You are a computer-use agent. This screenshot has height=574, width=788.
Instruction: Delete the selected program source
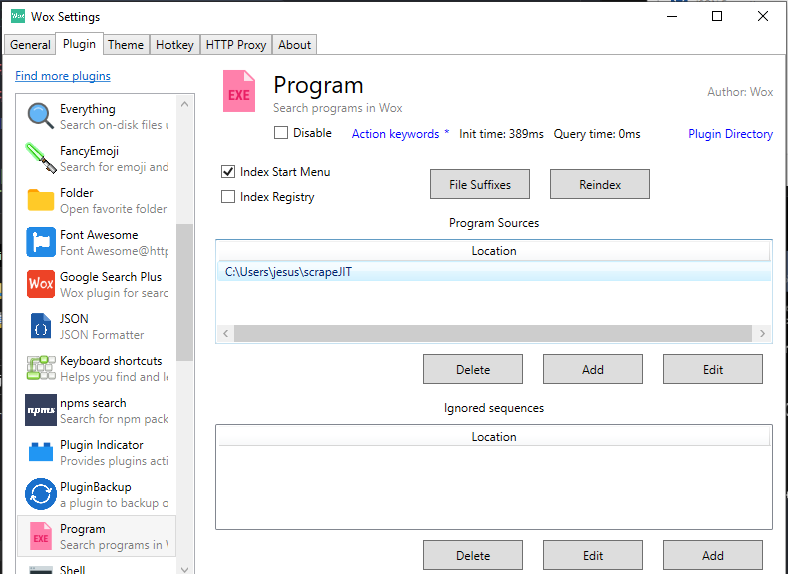(472, 369)
